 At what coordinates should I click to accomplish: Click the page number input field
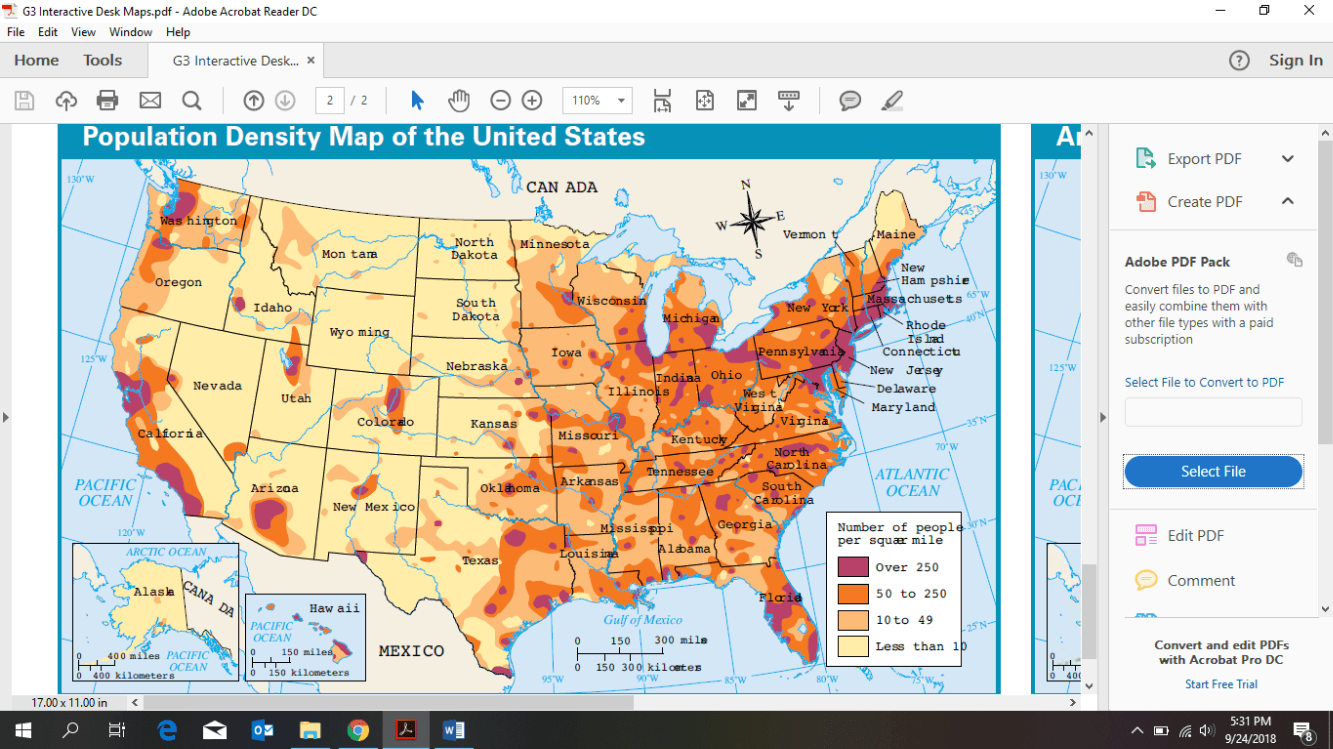330,100
